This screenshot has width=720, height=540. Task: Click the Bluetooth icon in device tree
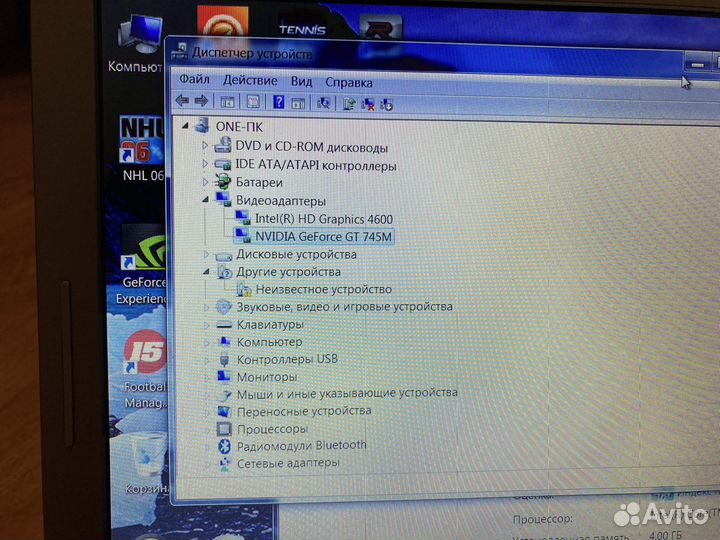click(x=224, y=446)
